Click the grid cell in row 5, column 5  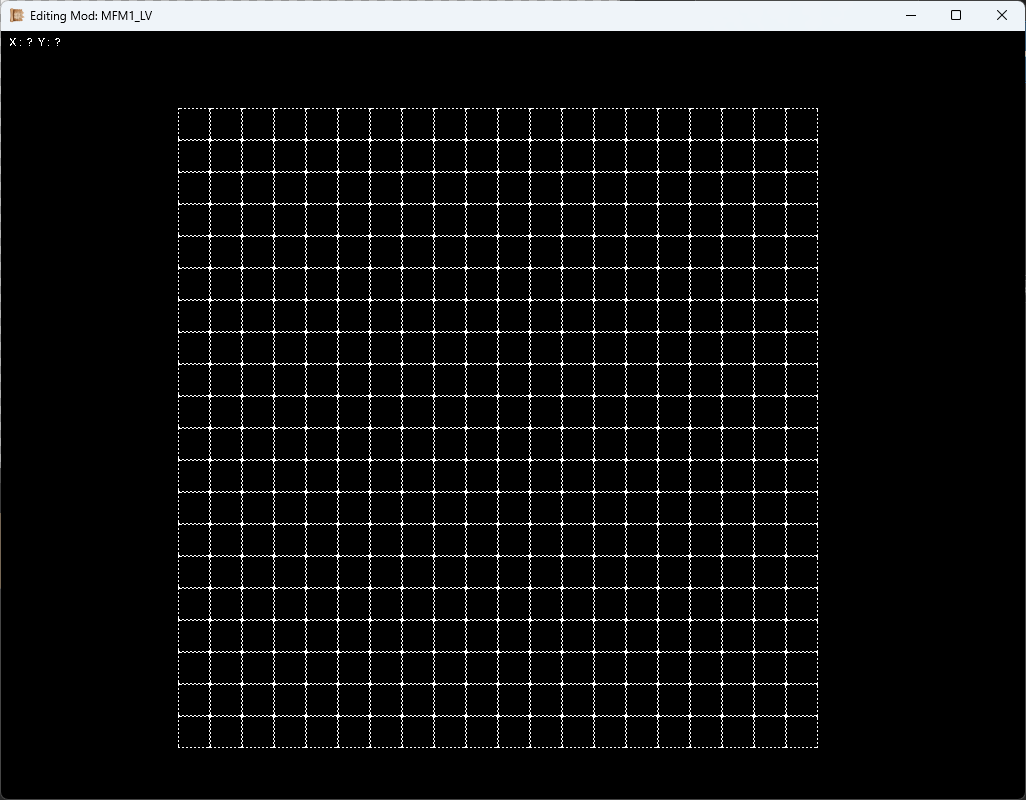[322, 252]
